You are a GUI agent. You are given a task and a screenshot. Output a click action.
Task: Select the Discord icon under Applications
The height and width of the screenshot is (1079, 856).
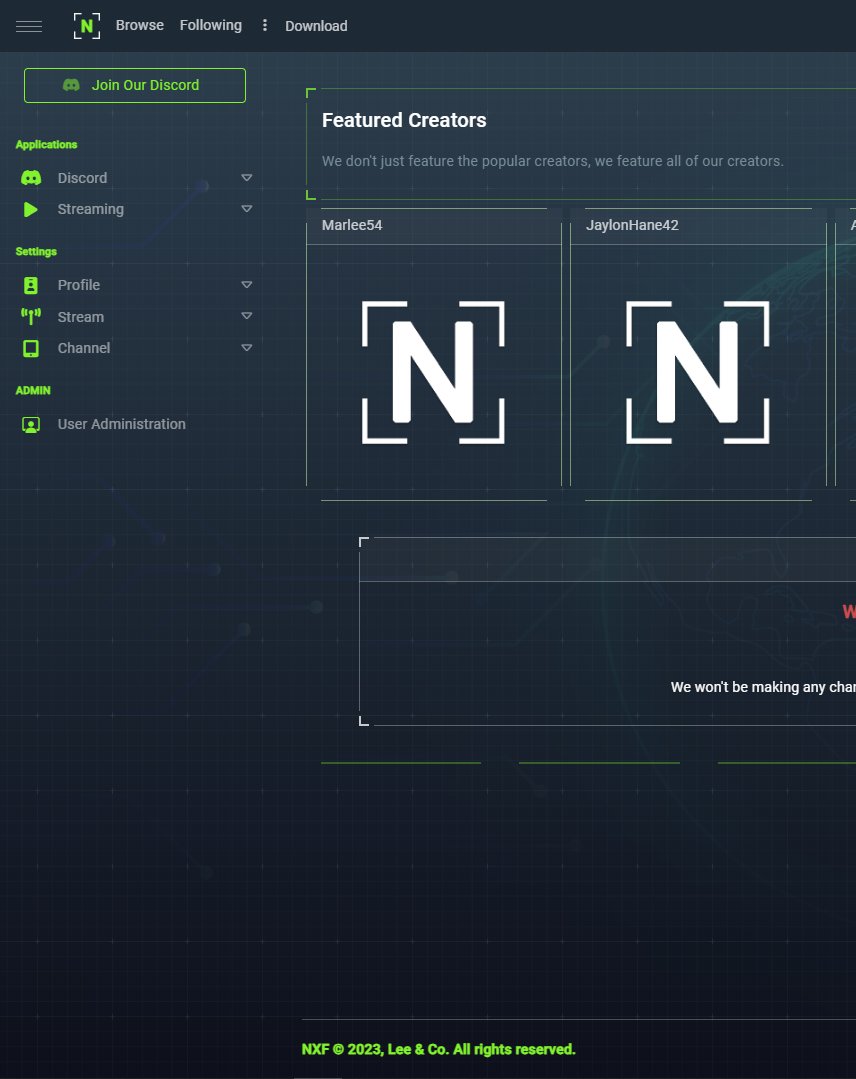[31, 177]
